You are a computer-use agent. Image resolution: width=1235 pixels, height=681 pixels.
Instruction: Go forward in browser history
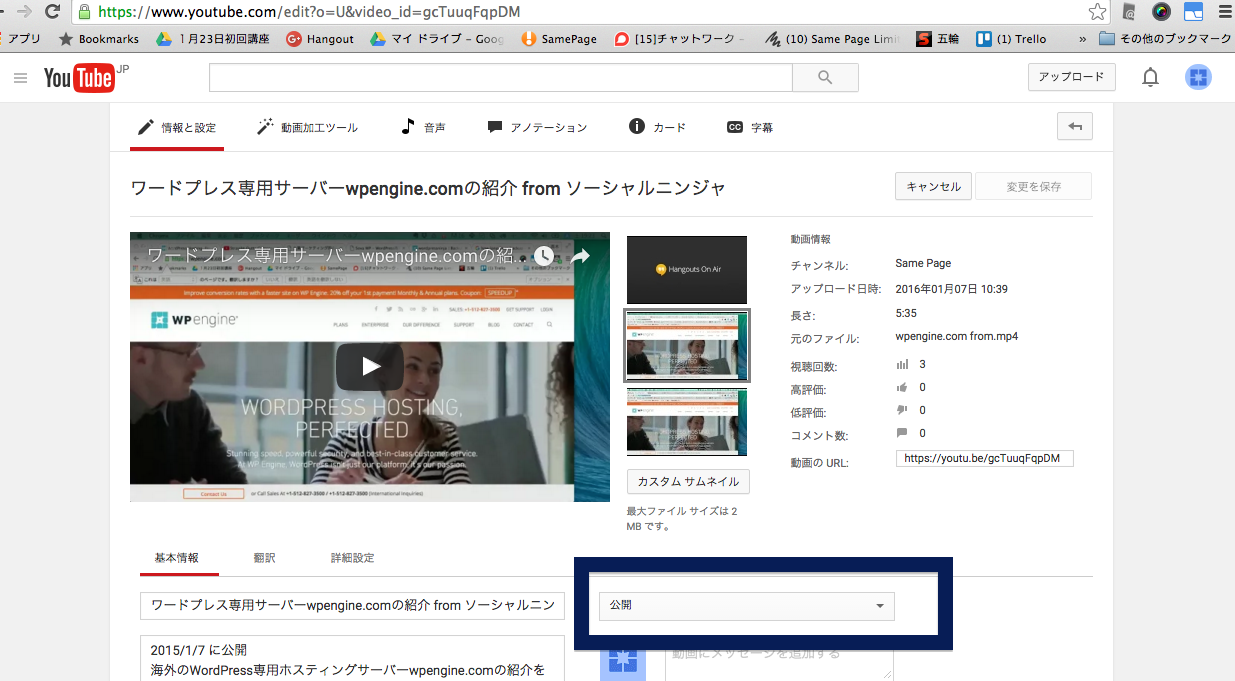[23, 12]
